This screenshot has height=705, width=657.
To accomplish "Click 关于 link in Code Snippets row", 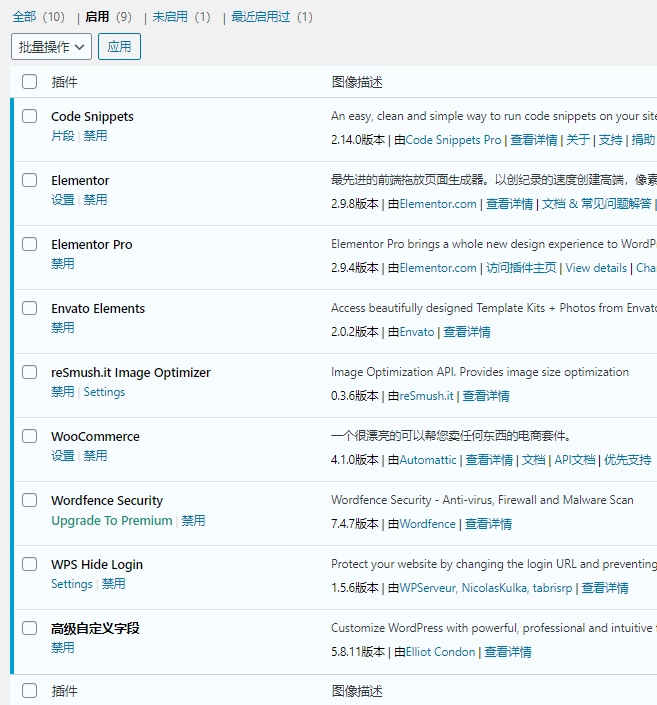I will click(x=578, y=140).
